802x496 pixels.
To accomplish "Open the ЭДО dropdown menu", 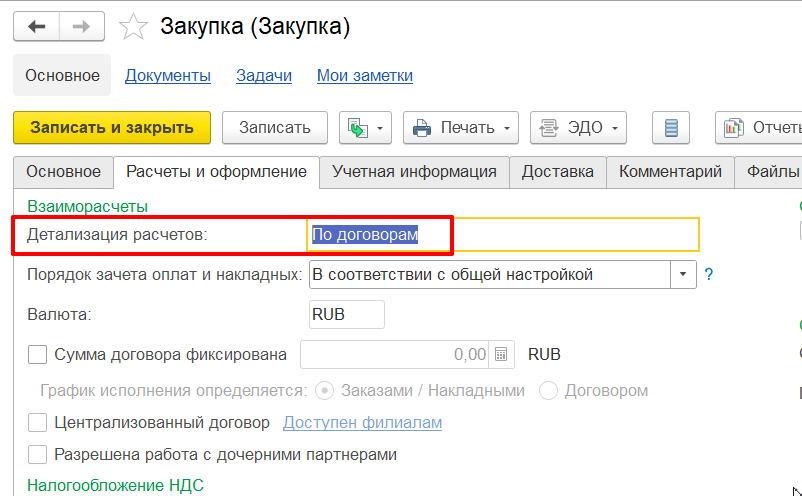I will pos(578,128).
